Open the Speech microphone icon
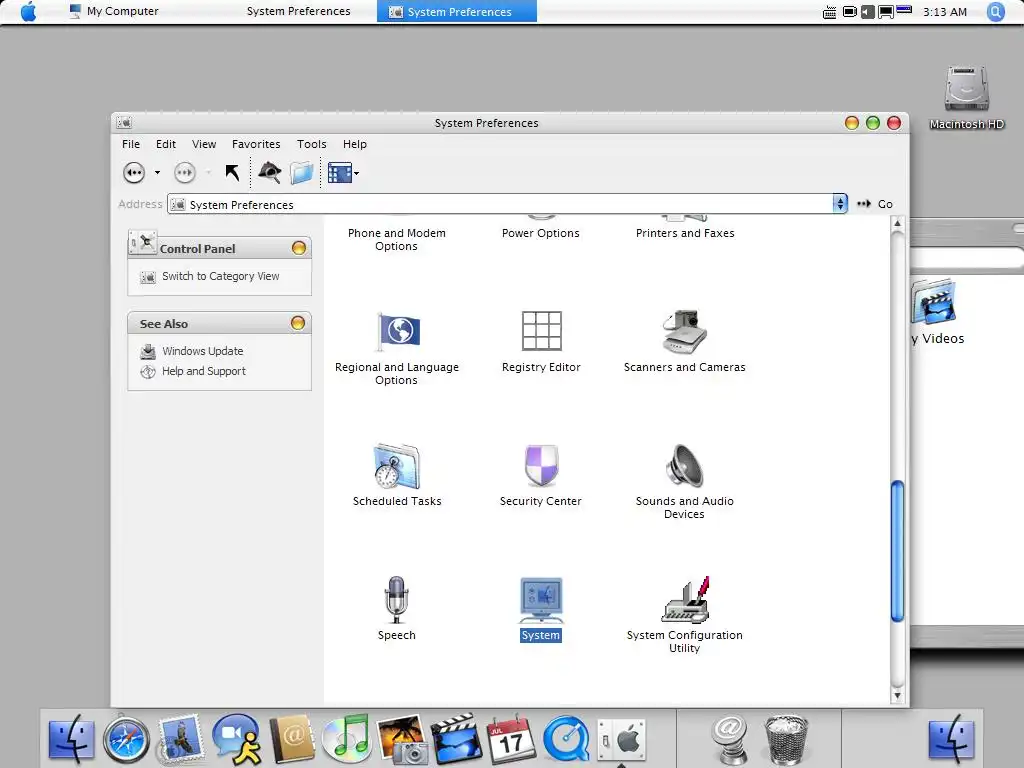Image resolution: width=1024 pixels, height=768 pixels. pyautogui.click(x=396, y=600)
